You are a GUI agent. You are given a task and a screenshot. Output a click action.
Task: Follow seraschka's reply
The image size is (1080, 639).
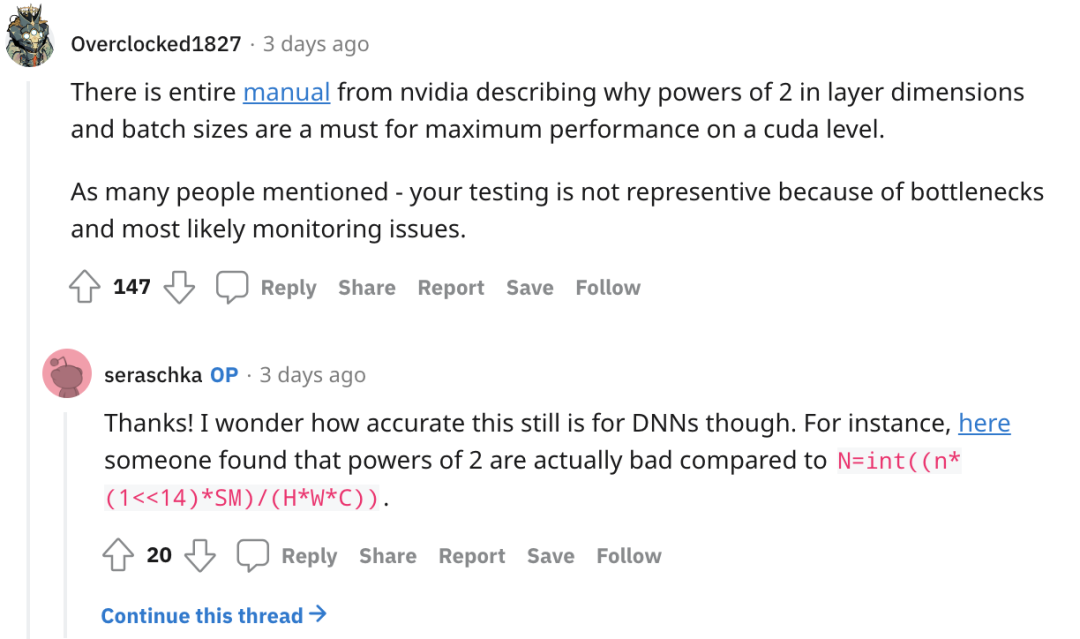coord(628,556)
